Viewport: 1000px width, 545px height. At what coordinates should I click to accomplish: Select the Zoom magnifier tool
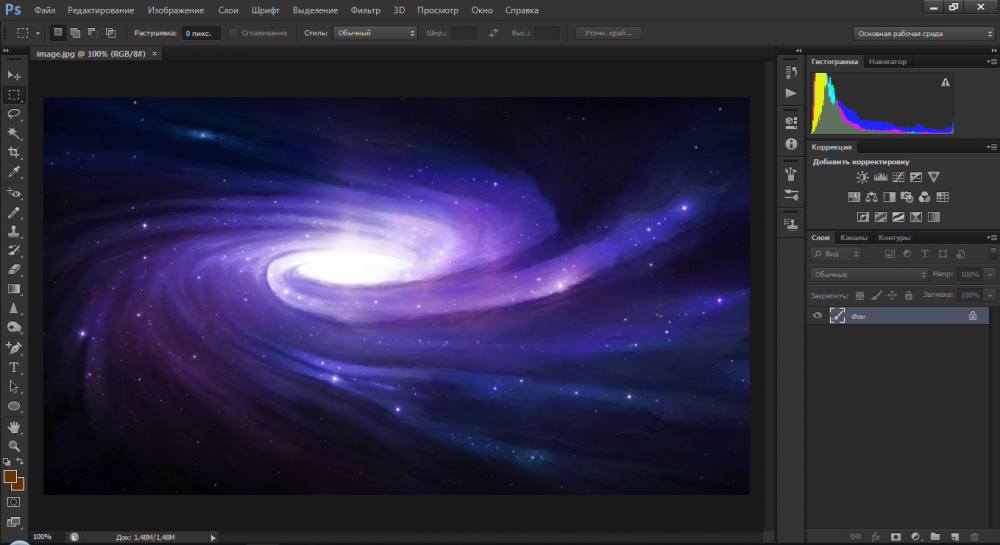coord(14,446)
